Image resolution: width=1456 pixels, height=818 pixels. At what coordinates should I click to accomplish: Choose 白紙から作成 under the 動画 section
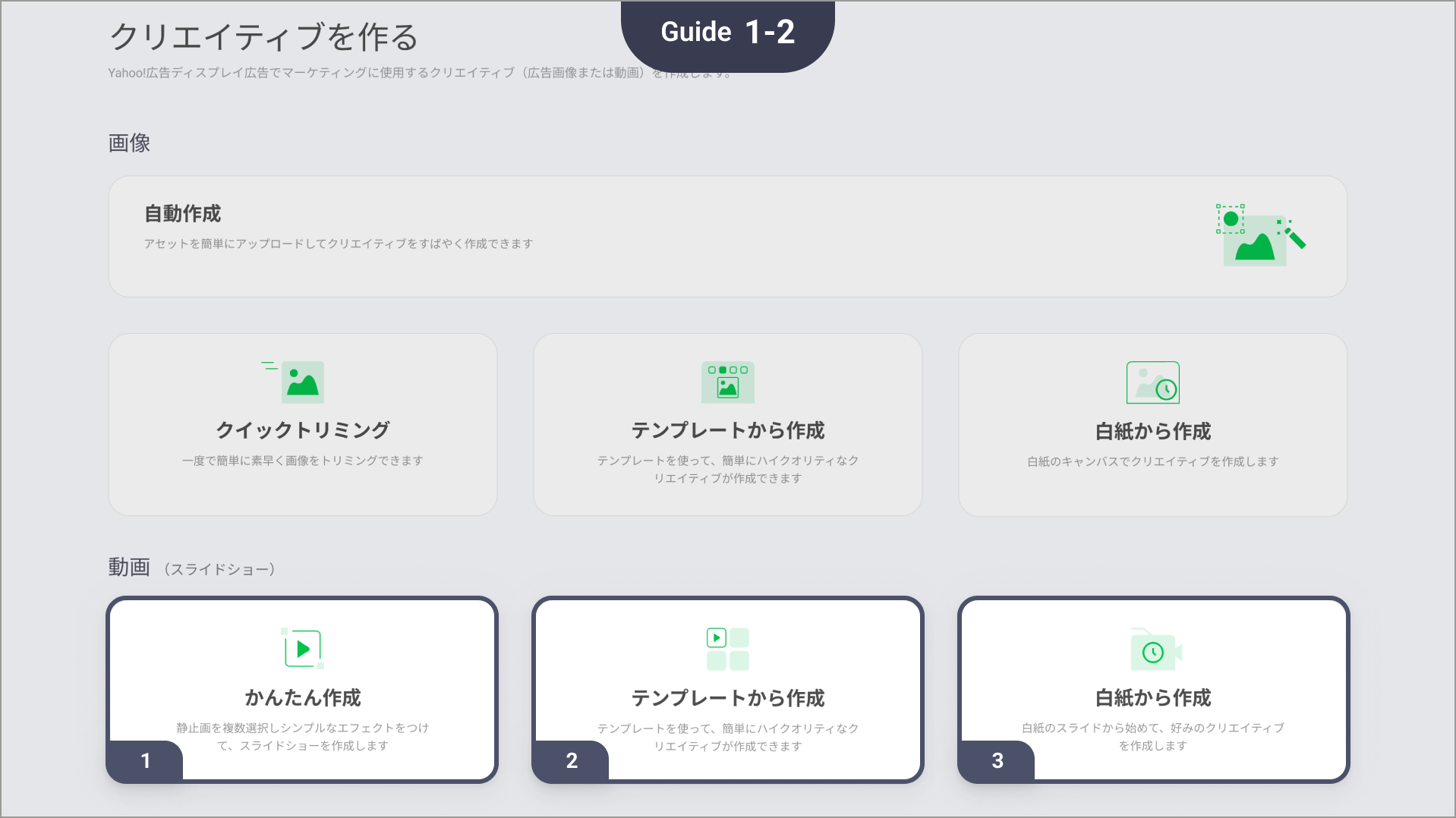[1152, 697]
